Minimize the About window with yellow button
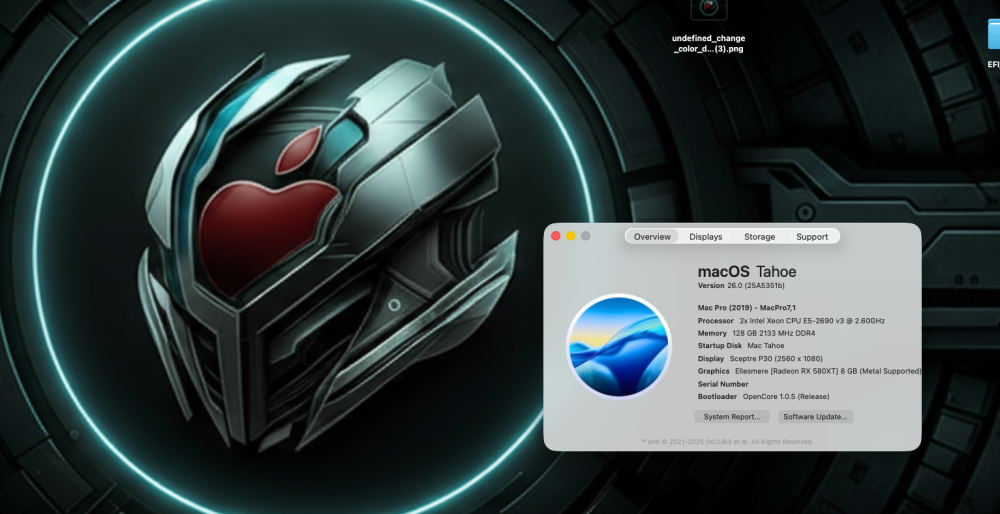Viewport: 1000px width, 514px height. tap(571, 236)
